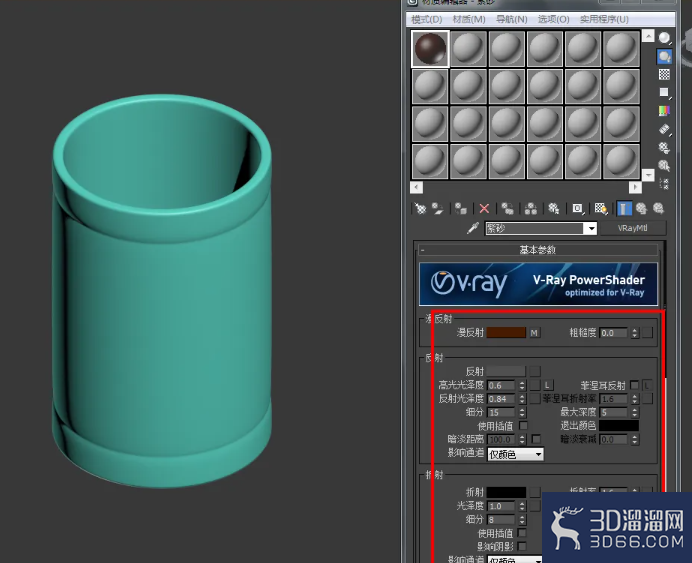Click 折射 细分 value field 8
The image size is (692, 563).
(501, 520)
